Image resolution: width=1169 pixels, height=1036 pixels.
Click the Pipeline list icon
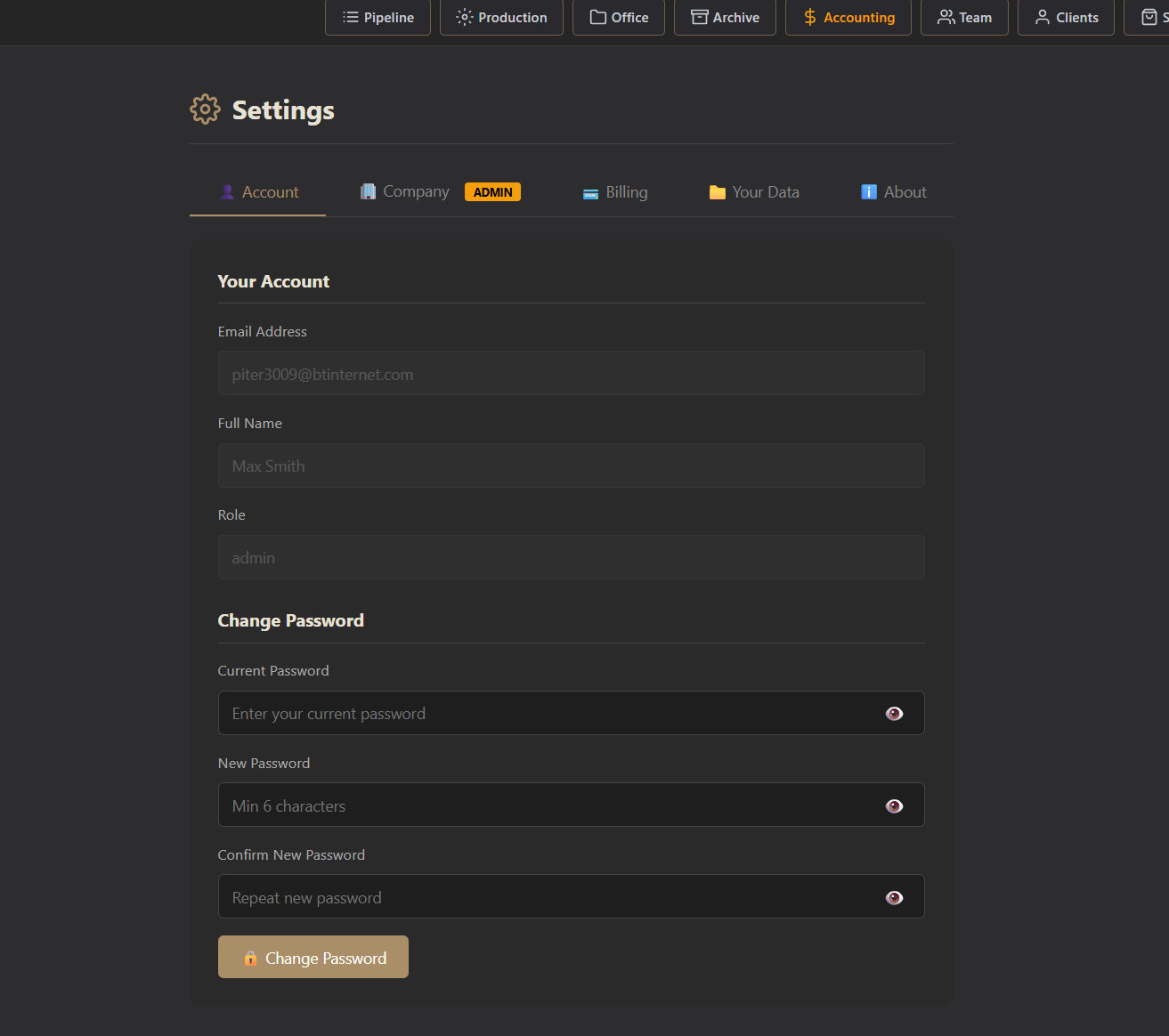tap(351, 18)
